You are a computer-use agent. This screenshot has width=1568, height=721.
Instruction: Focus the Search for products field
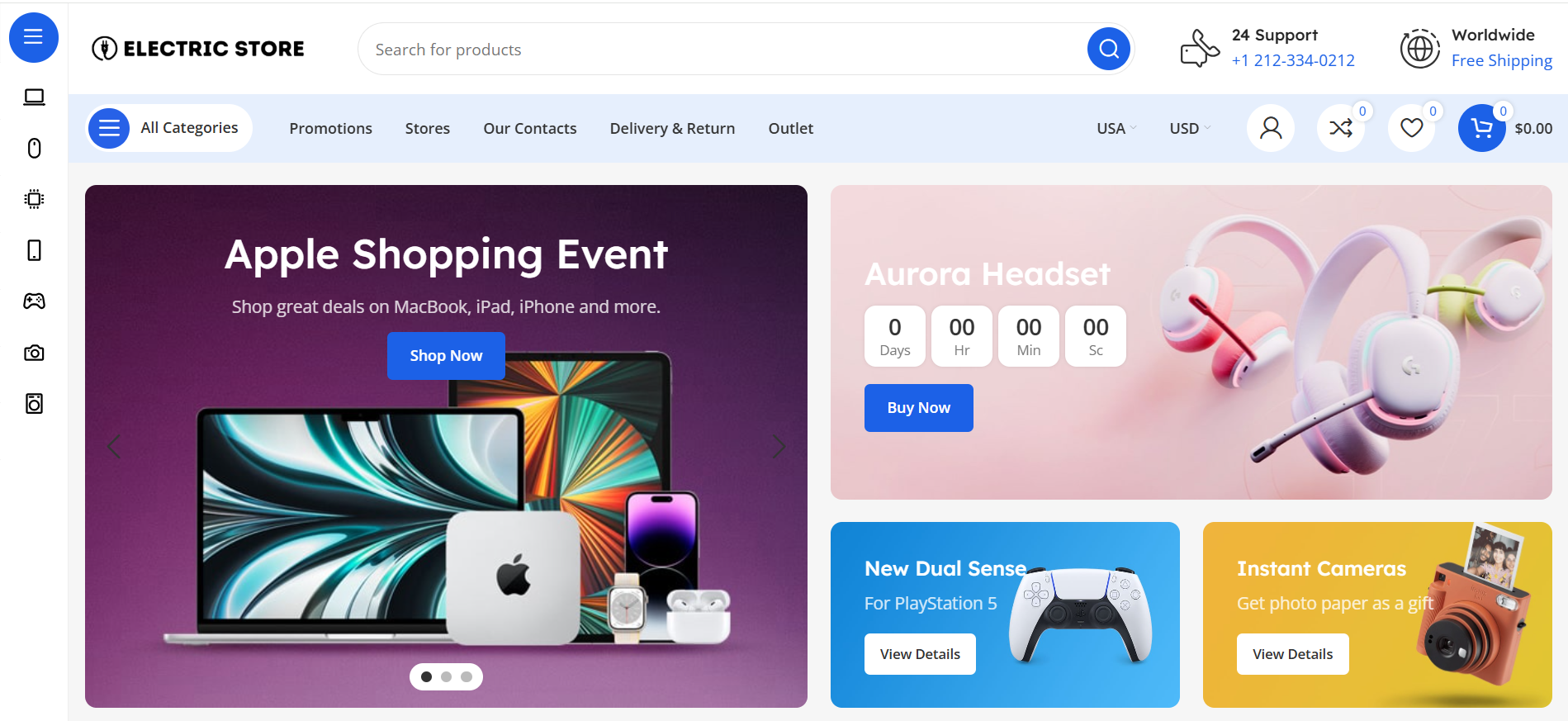coord(727,50)
